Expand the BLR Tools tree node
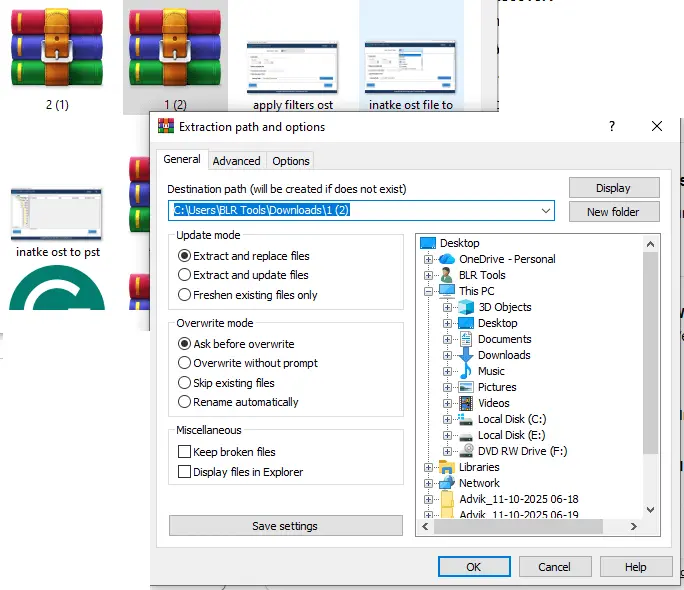This screenshot has width=684, height=590. tap(428, 275)
